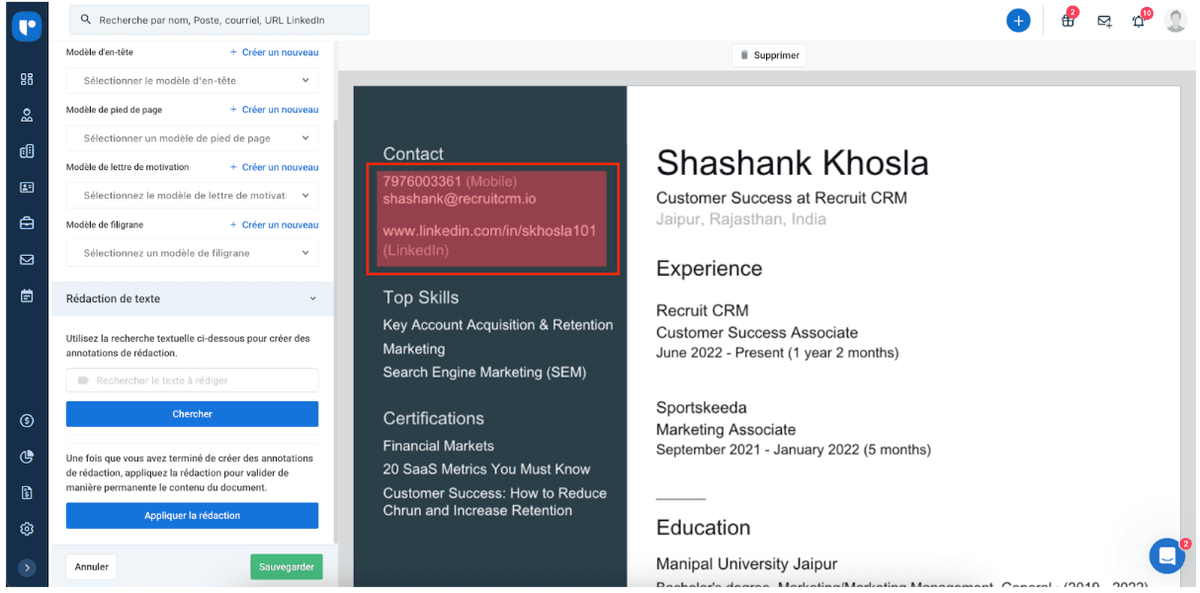Screen dimensions: 1200x593
Task: Open the 'Sélectionner le modèle d'en-tête' dropdown
Action: pyautogui.click(x=192, y=81)
